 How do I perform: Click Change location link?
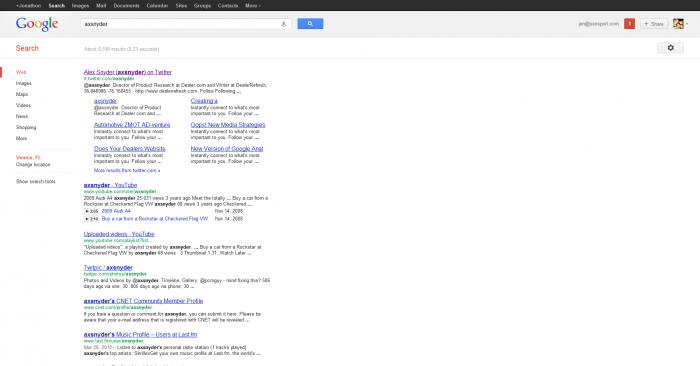click(x=33, y=165)
